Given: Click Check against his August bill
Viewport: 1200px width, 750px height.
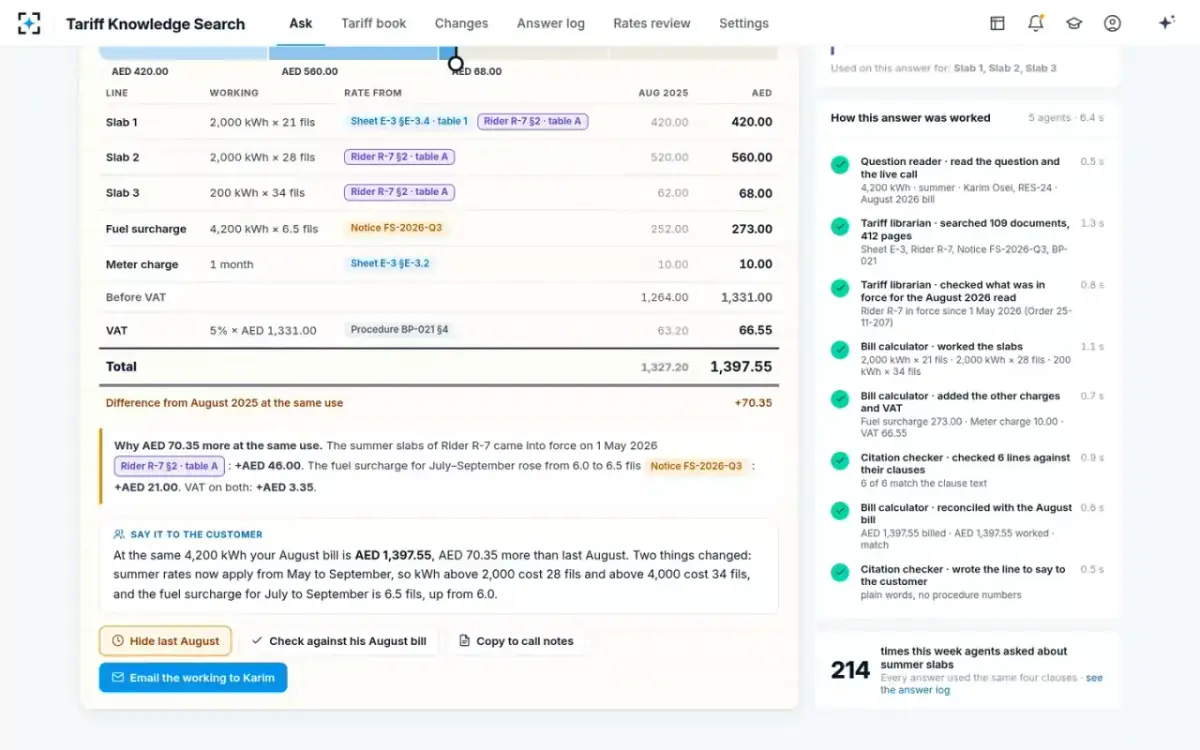Looking at the screenshot, I should [x=339, y=641].
